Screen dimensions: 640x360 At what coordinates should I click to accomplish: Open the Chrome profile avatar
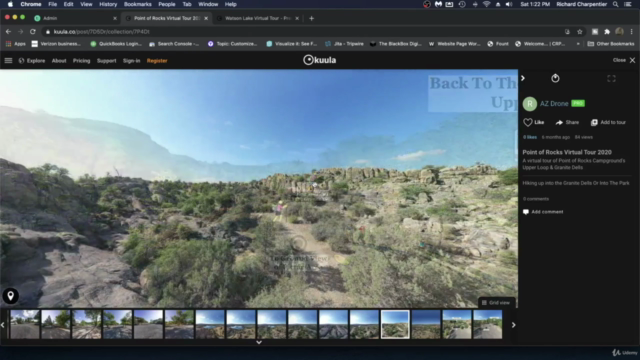(619, 31)
